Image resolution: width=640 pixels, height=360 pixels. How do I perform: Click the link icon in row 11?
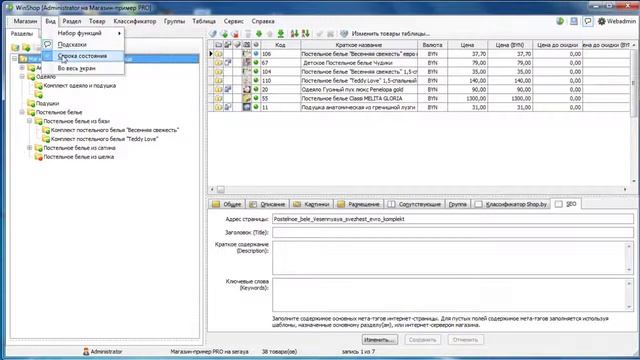[x=228, y=107]
